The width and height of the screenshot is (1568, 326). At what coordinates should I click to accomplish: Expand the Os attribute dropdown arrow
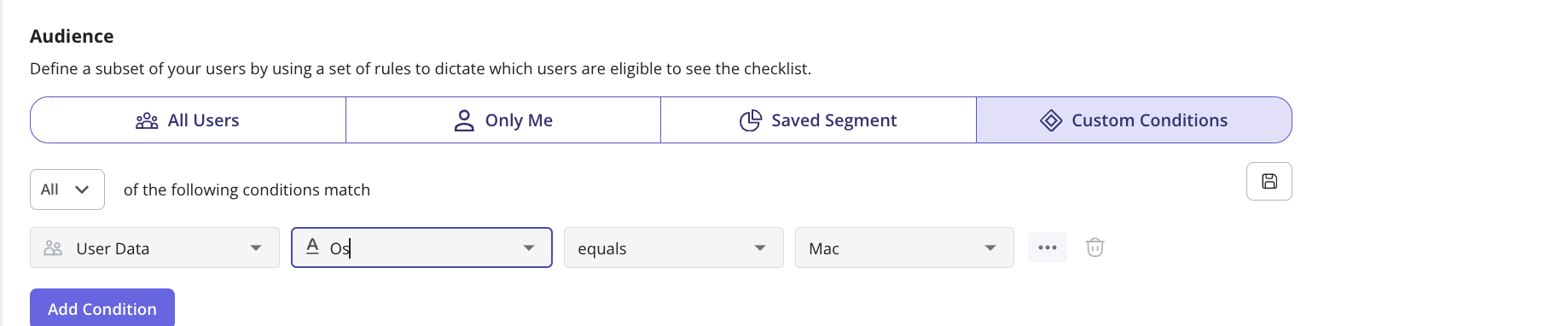pos(529,247)
